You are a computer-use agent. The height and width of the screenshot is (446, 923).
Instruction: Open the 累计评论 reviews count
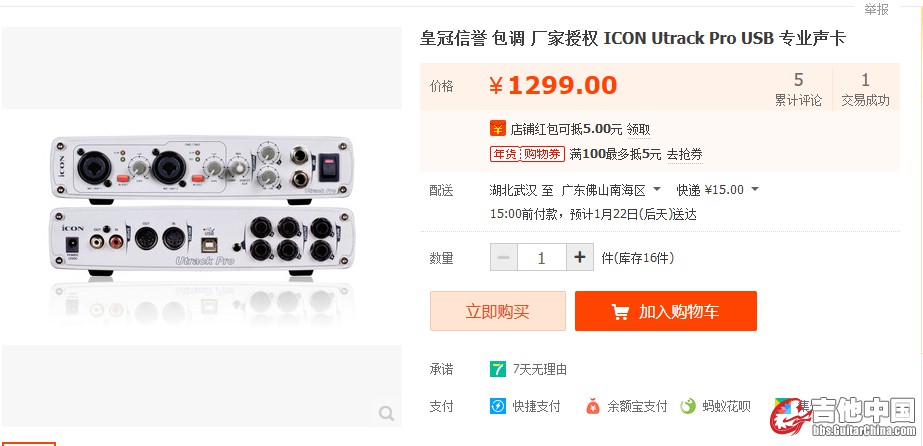[x=798, y=89]
